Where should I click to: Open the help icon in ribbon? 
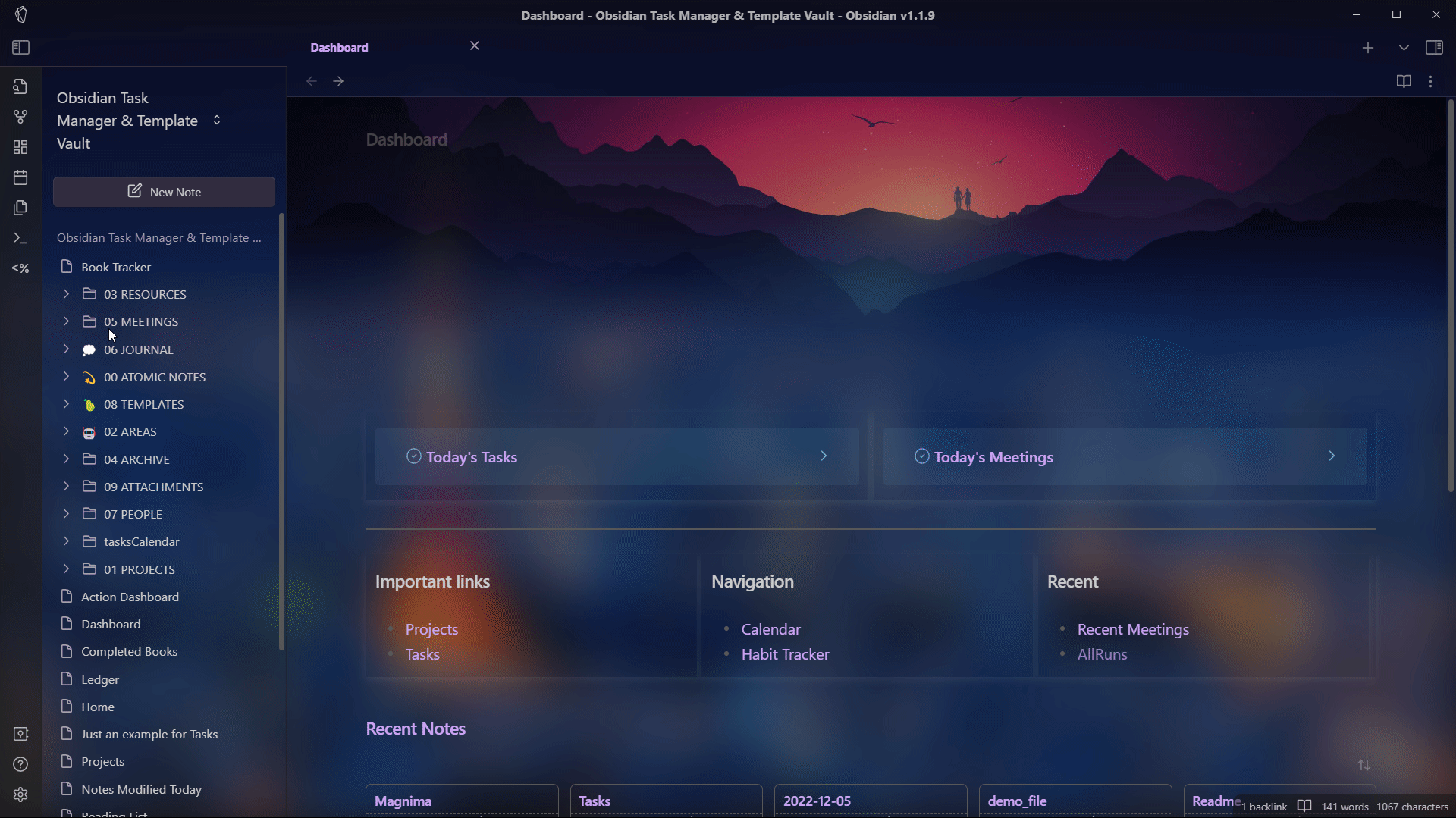20,764
